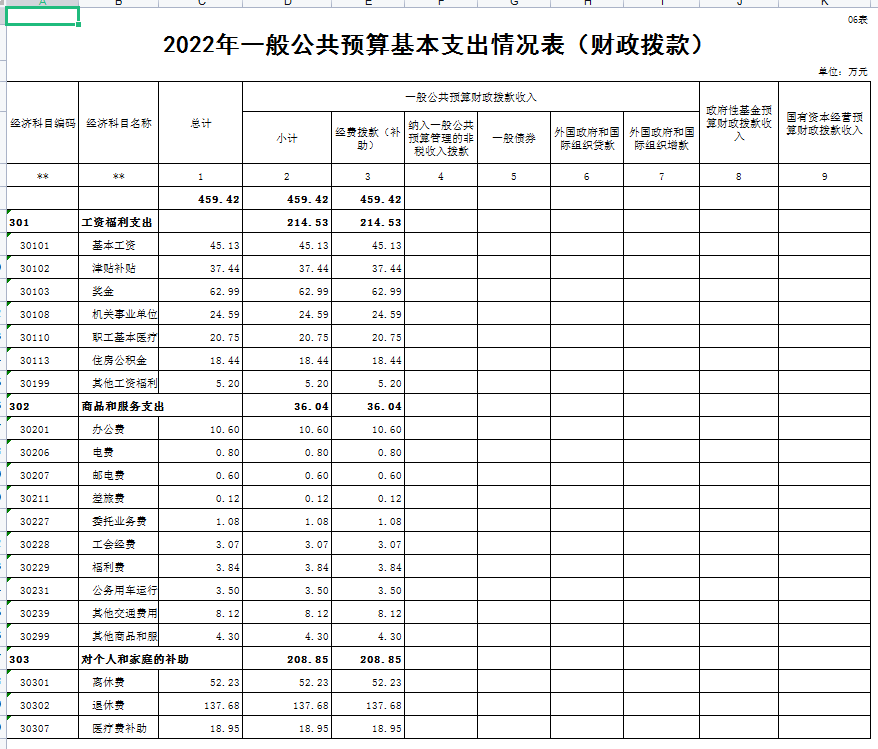878x749 pixels.
Task: Click code cell 30228
Action: [43, 544]
